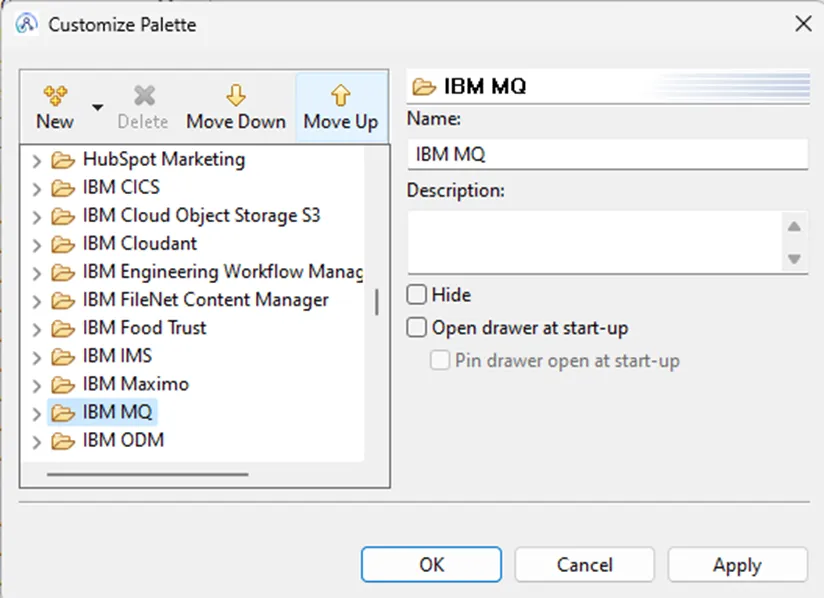Viewport: 824px width, 598px height.
Task: Select the IBM Cloudant label
Action: pos(140,243)
